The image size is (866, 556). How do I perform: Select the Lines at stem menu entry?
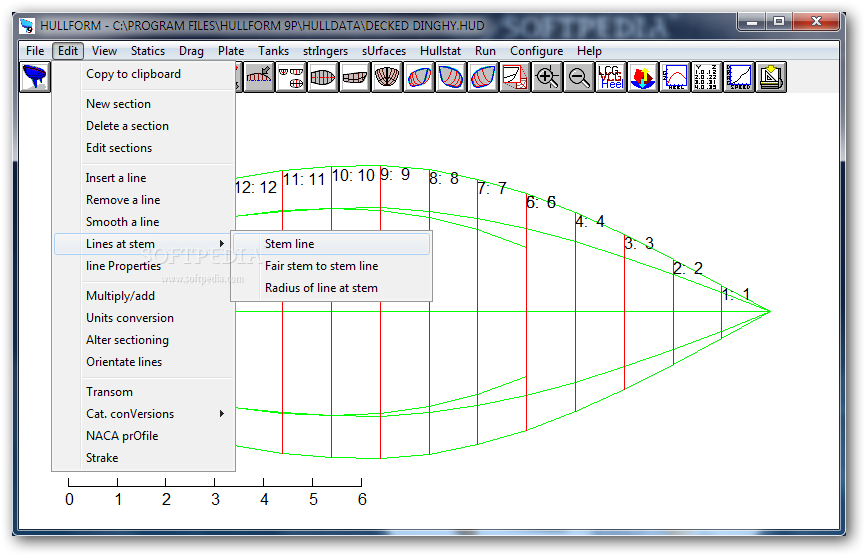click(142, 244)
